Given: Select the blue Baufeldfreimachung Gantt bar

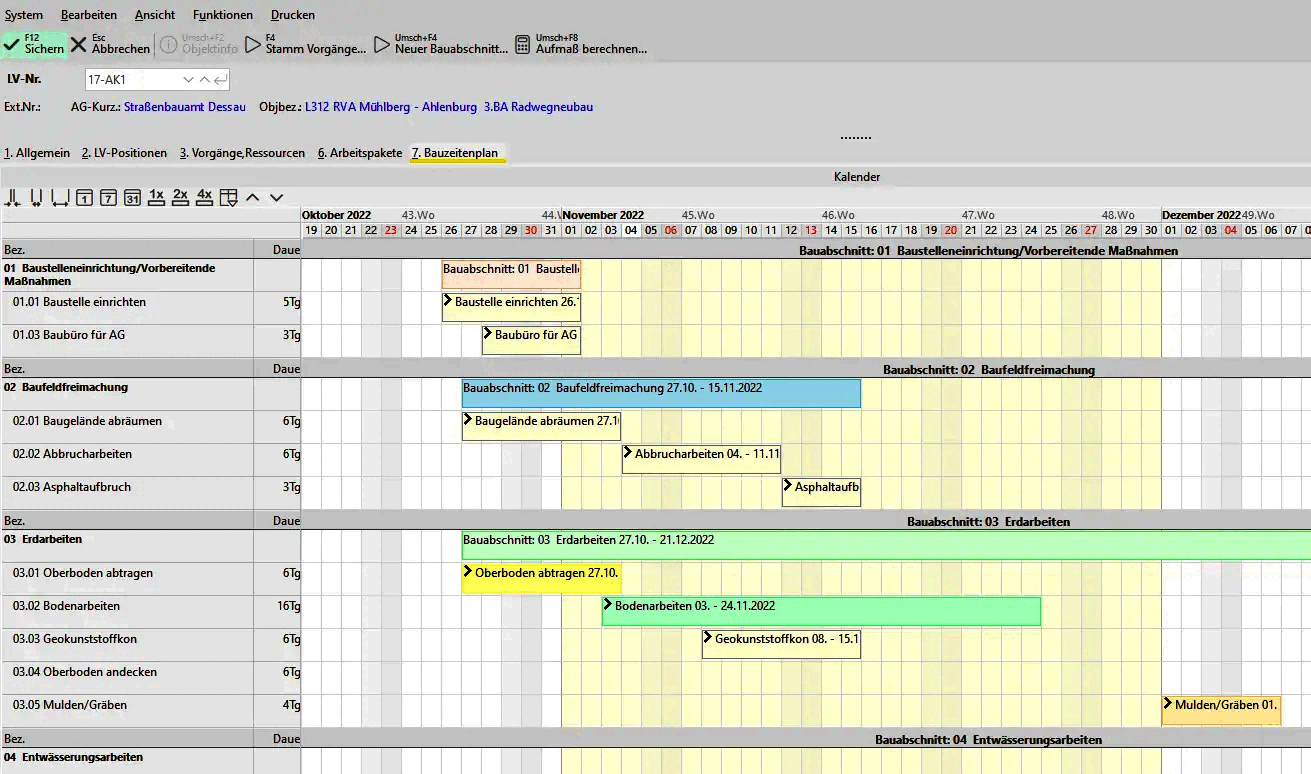Looking at the screenshot, I should (x=660, y=393).
